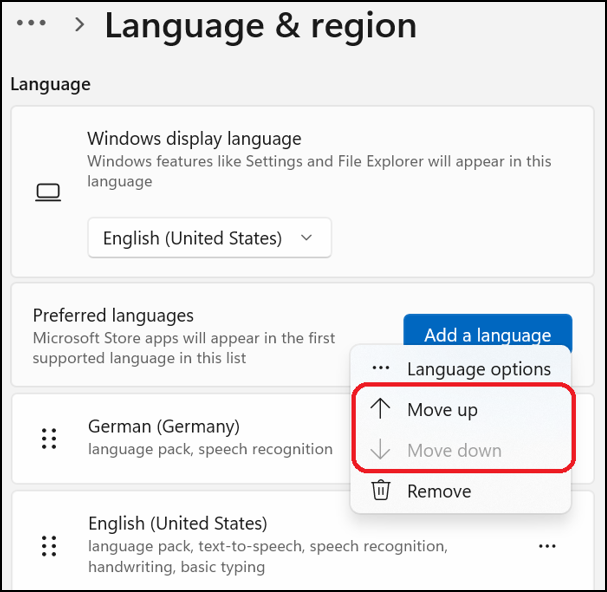
Task: Click the Language & region page title
Action: click(x=260, y=26)
